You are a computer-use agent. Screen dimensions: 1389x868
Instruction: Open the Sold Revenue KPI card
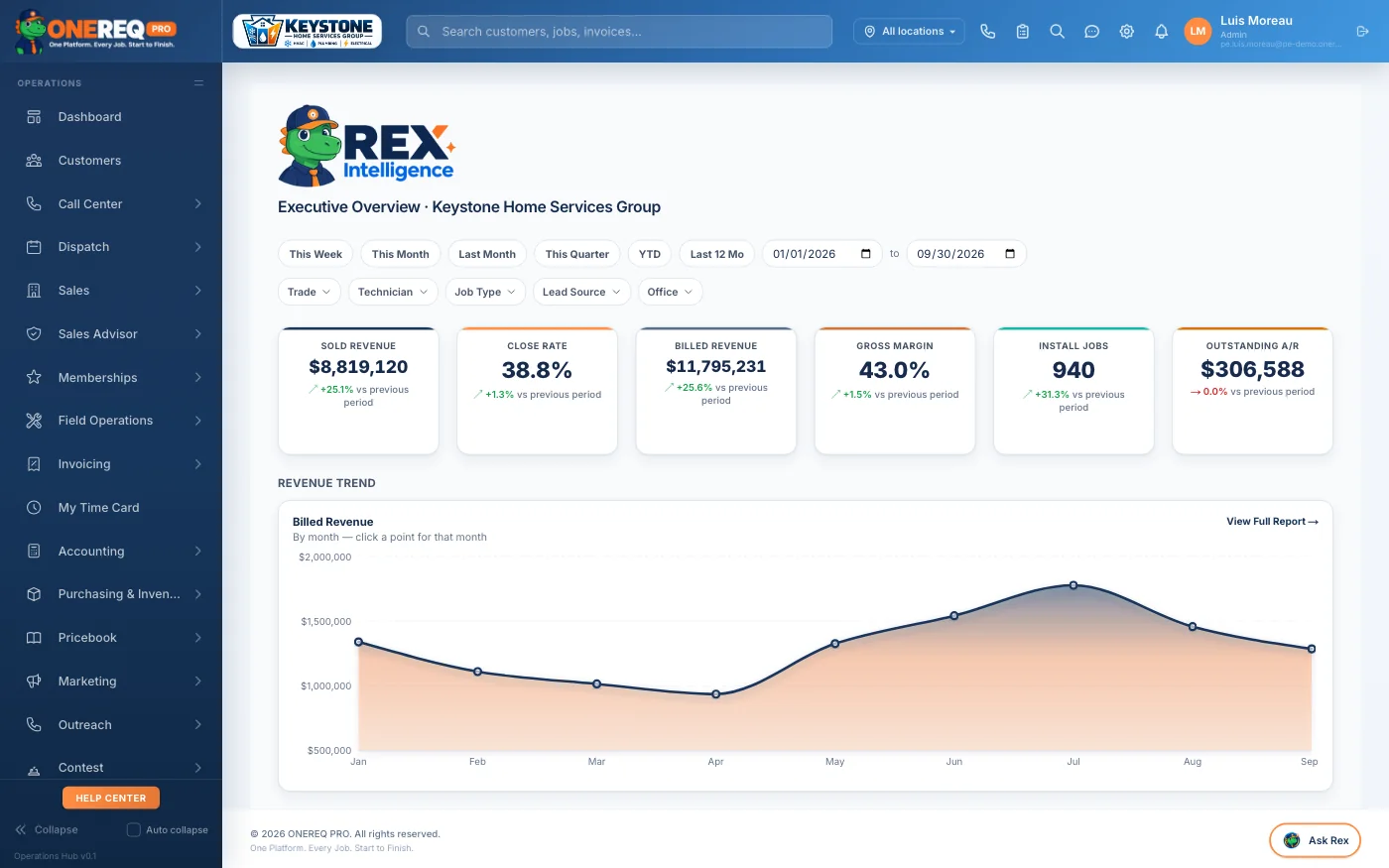click(359, 391)
